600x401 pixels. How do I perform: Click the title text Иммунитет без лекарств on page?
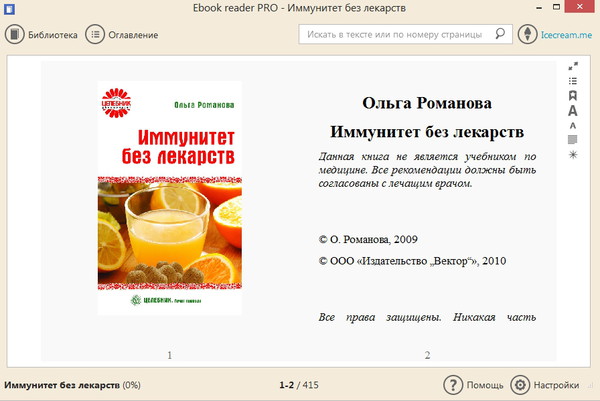(x=427, y=132)
